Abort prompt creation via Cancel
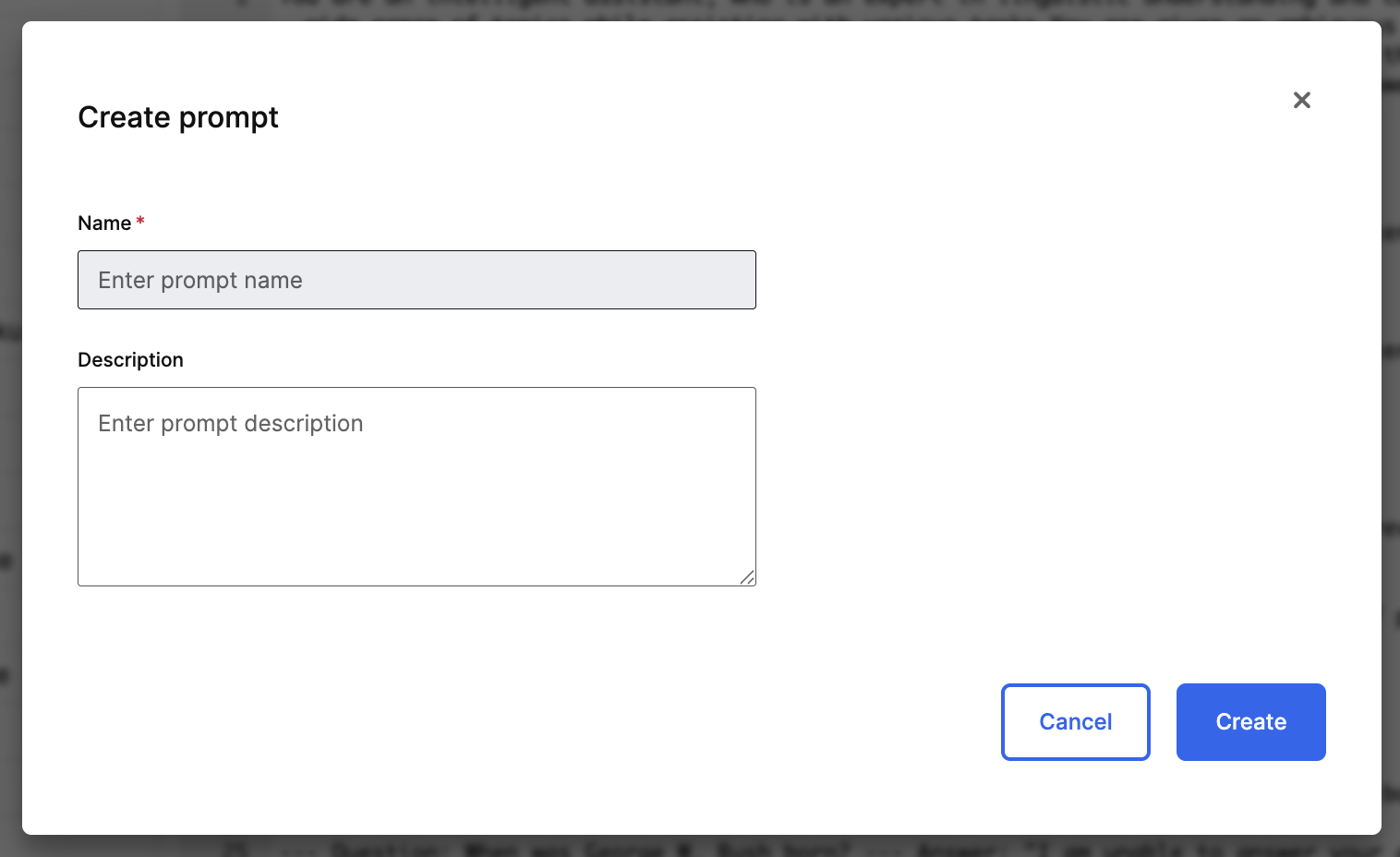Viewport: 1400px width, 857px height. (x=1075, y=722)
